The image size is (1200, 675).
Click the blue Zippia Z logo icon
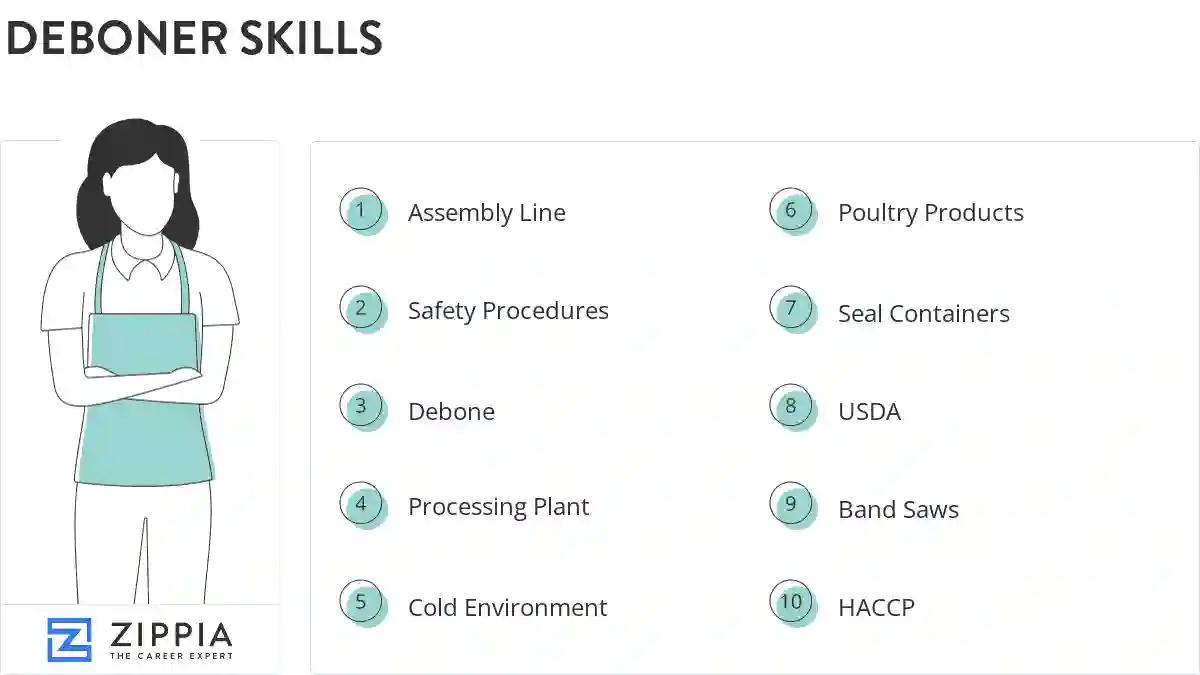pyautogui.click(x=69, y=640)
